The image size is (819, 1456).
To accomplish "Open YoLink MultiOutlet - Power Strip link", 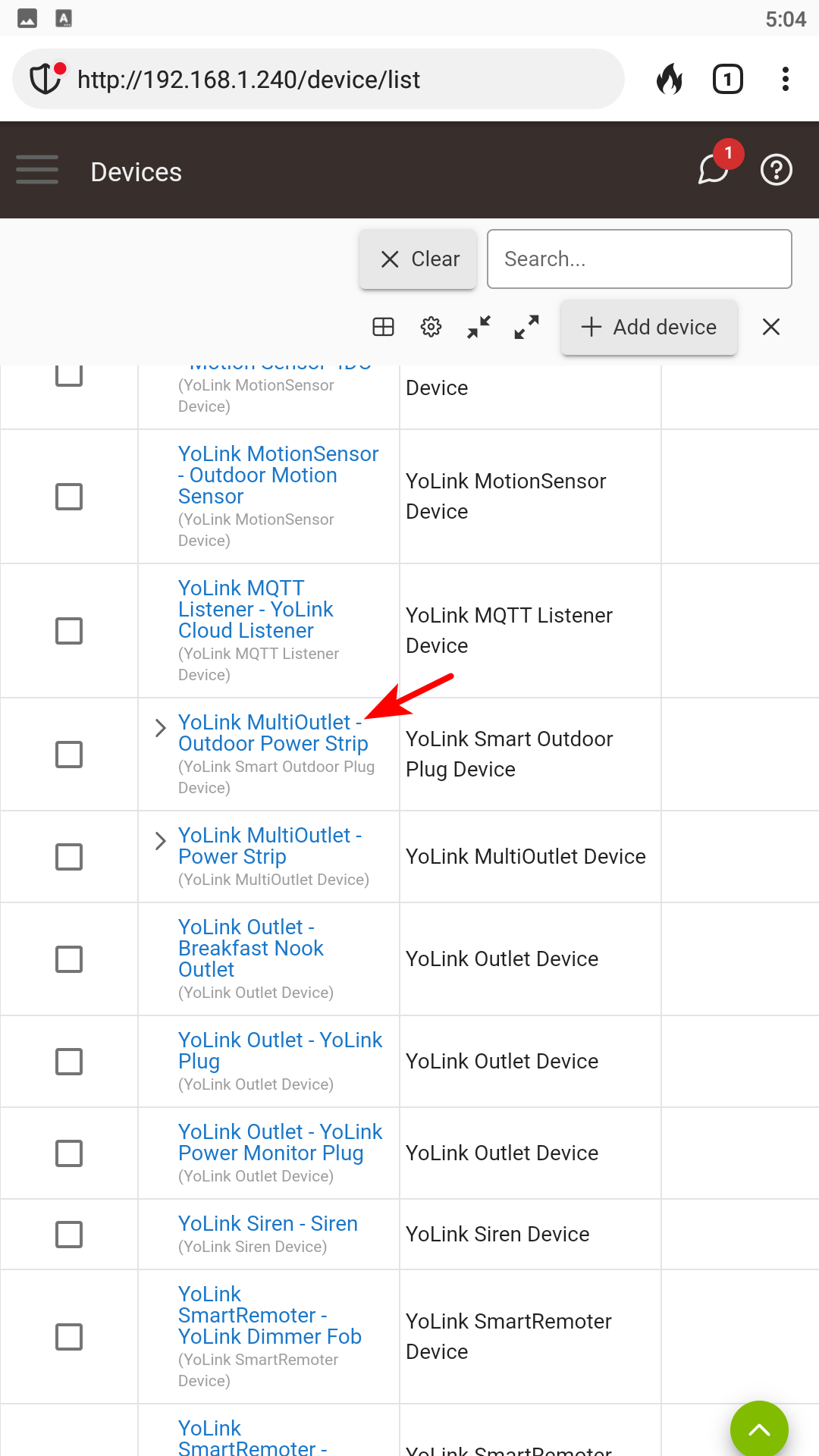I will 270,846.
